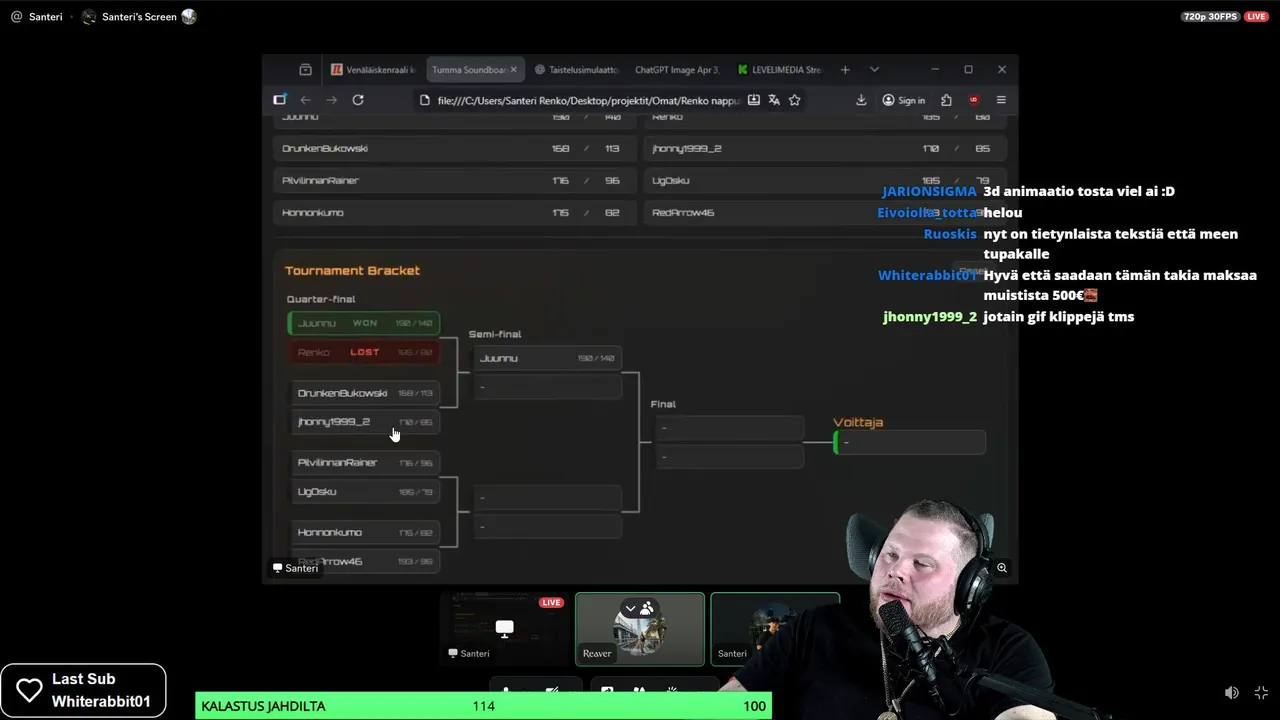The image size is (1280, 720).
Task: Click the Sign in account button
Action: point(904,100)
